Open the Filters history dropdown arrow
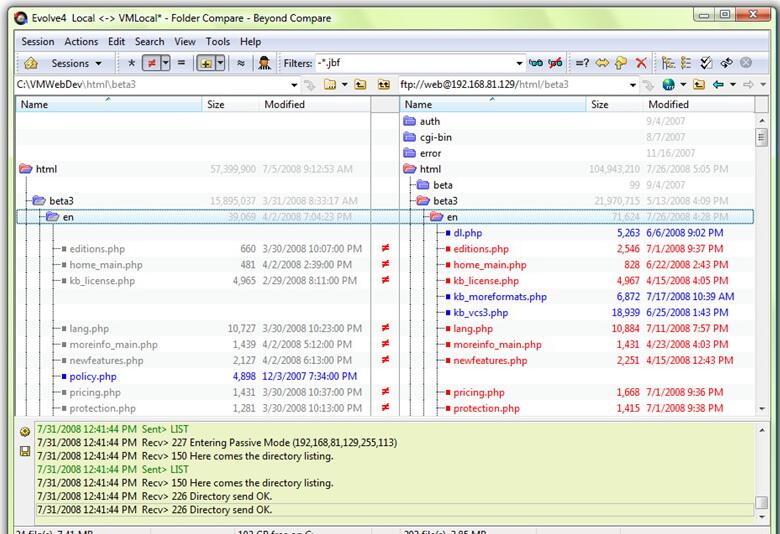Image resolution: width=780 pixels, height=534 pixels. tap(519, 63)
